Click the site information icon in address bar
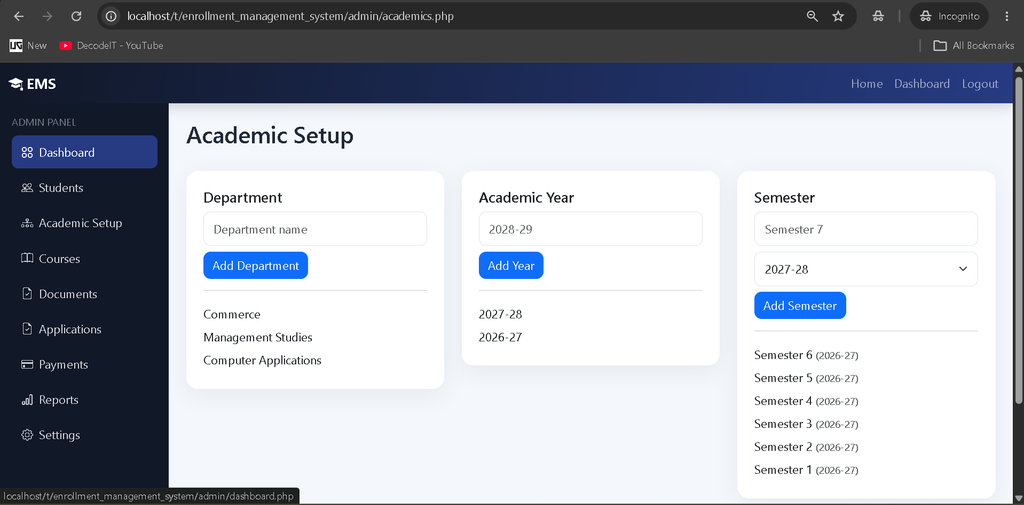 pyautogui.click(x=111, y=16)
